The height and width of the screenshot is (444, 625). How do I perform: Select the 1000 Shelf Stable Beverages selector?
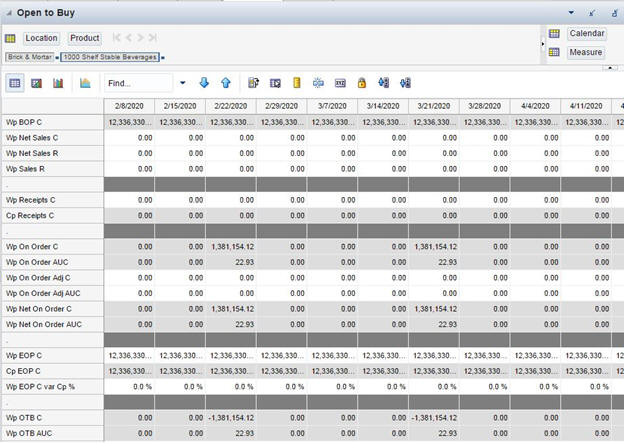coord(110,57)
